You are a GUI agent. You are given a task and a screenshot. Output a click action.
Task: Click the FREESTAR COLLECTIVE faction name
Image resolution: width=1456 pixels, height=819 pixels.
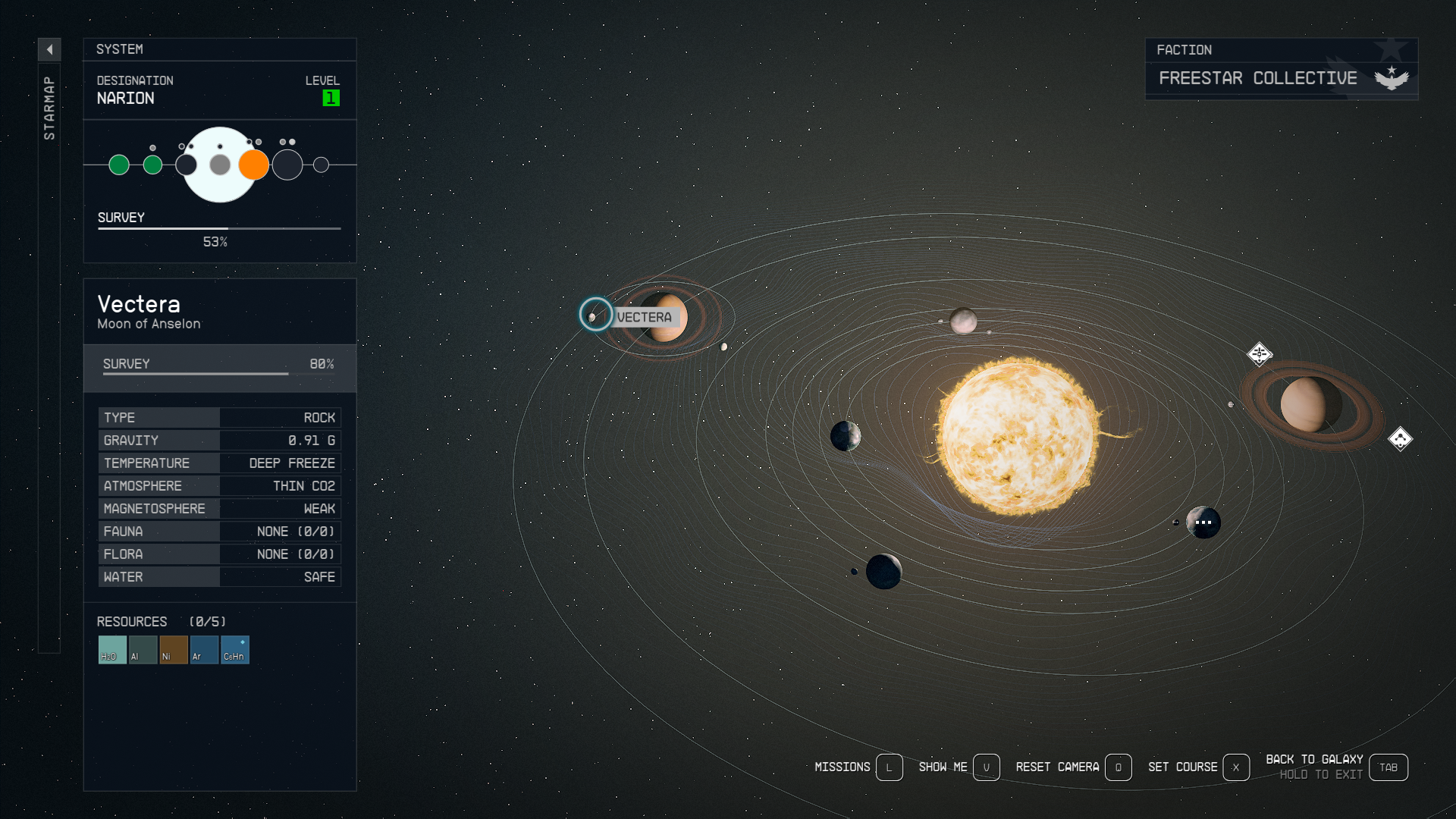tap(1258, 78)
